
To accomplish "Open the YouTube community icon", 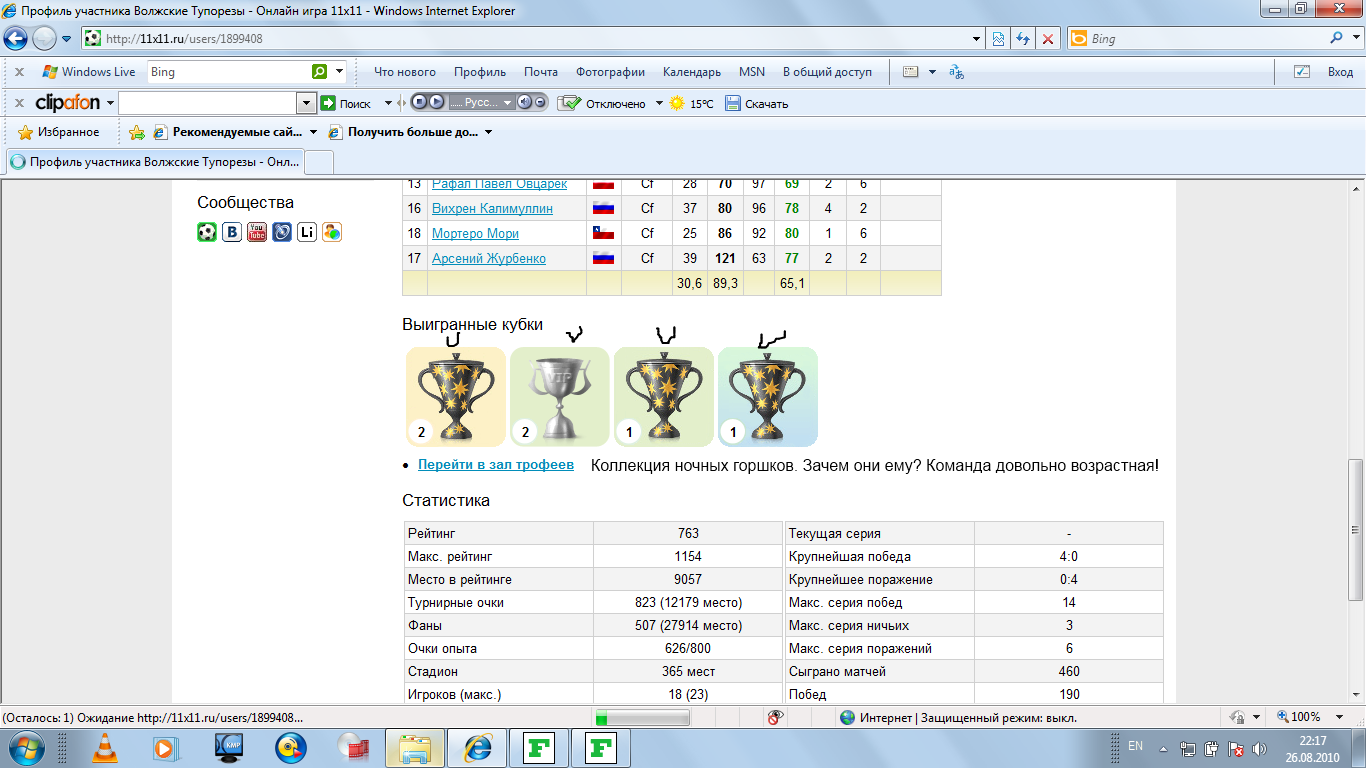I will tap(257, 232).
